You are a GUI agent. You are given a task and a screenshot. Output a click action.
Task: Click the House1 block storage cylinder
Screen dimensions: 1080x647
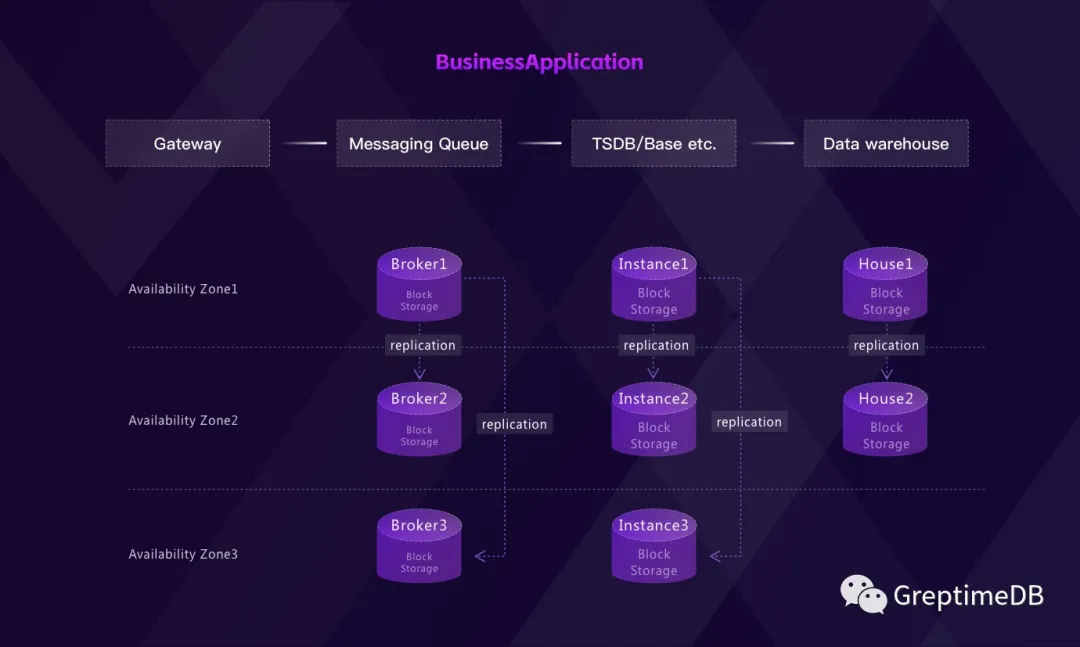click(x=886, y=285)
